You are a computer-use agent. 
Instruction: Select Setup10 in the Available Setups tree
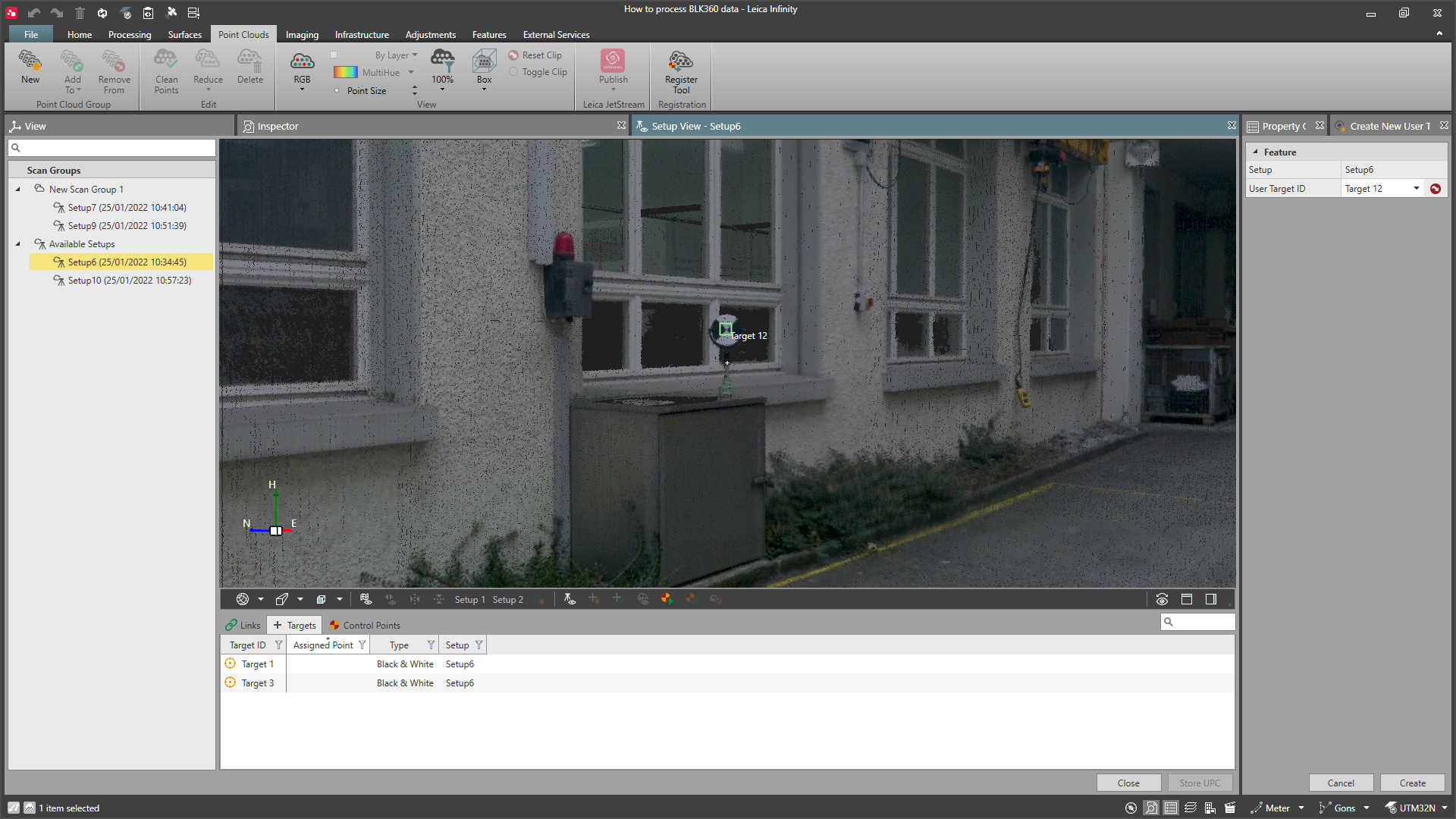click(x=129, y=281)
